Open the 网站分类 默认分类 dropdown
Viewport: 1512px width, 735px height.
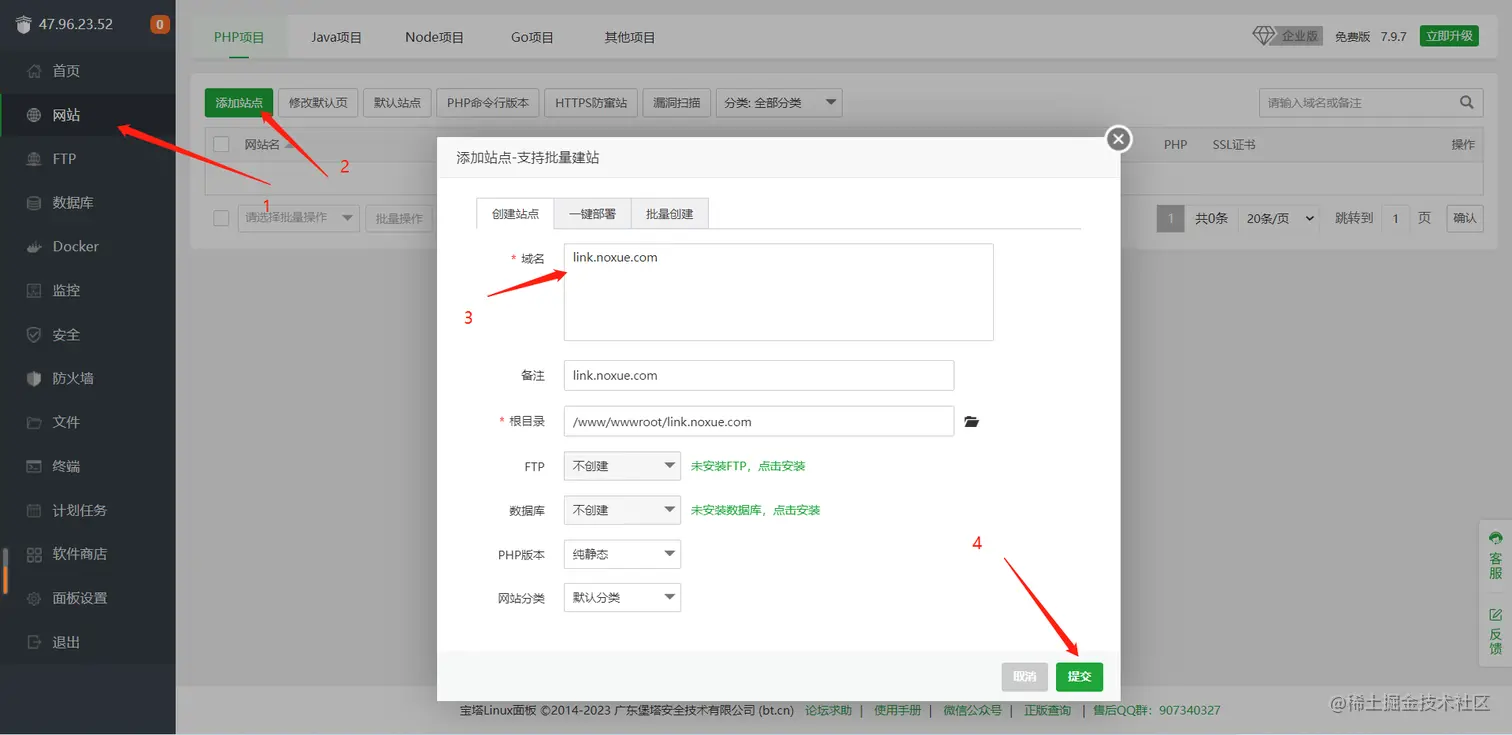click(622, 598)
